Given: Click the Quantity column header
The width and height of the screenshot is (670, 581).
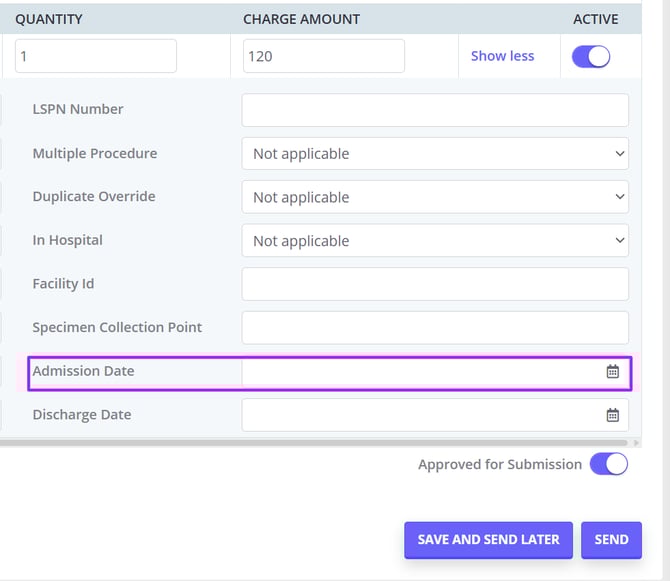Looking at the screenshot, I should point(48,19).
